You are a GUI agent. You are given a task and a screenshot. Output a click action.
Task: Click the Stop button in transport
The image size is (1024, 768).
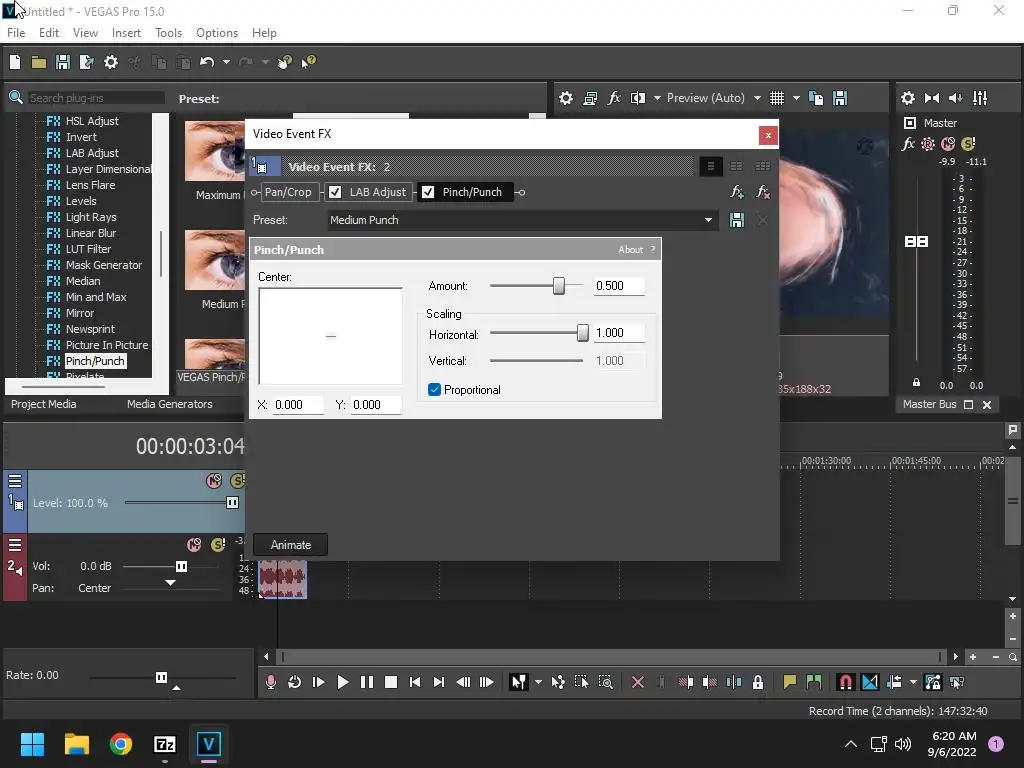[x=391, y=682]
